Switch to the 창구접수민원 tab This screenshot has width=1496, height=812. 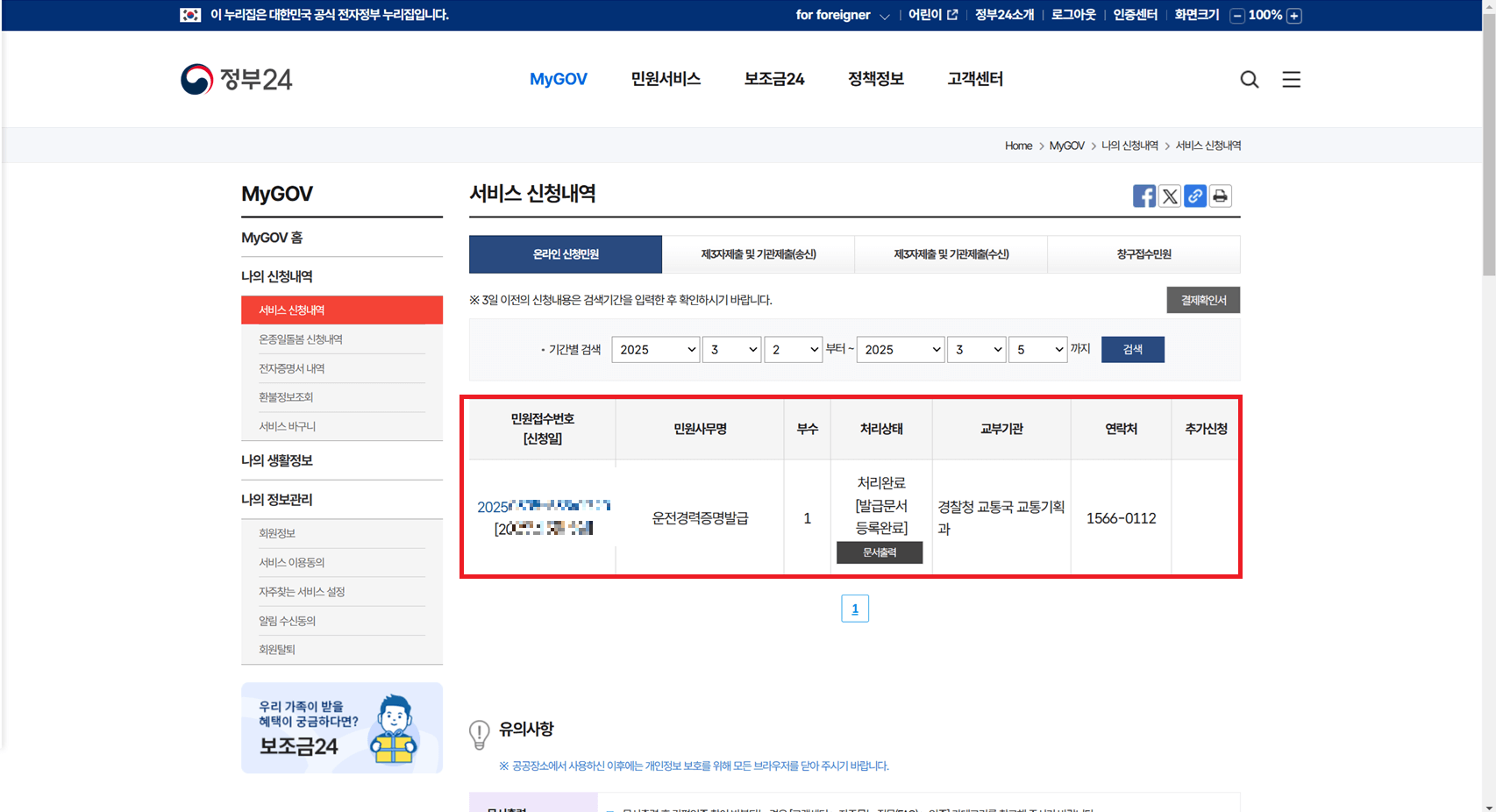coord(1143,254)
